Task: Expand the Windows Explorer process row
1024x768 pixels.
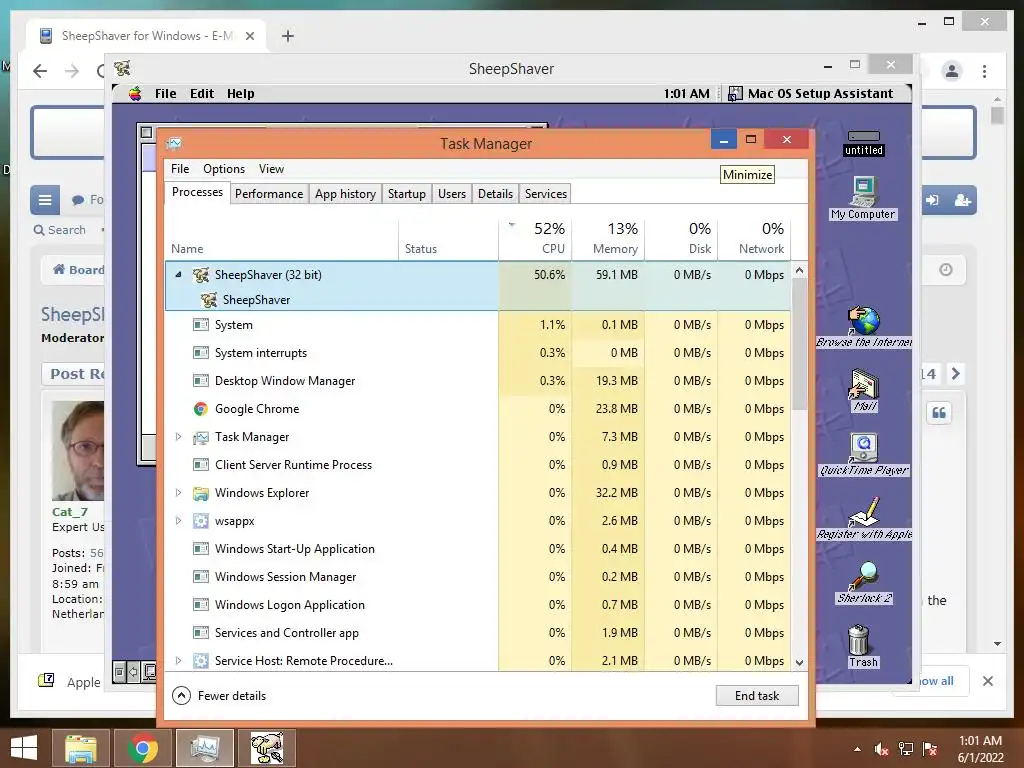Action: click(178, 493)
